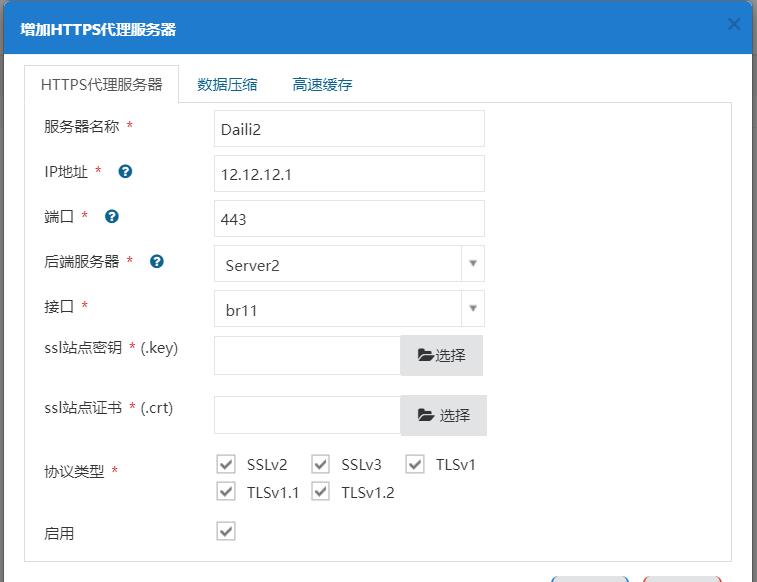Toggle the TLSv1 protocol checkbox
The width and height of the screenshot is (757, 582).
tap(415, 464)
